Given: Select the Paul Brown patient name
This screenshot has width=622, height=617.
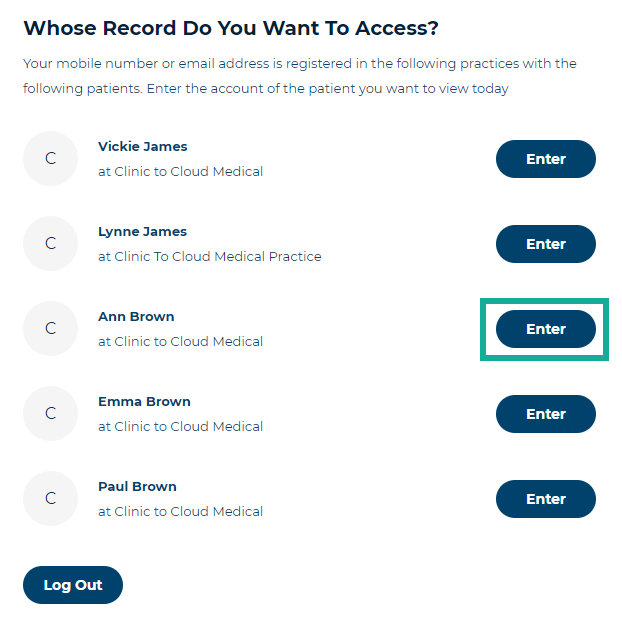Looking at the screenshot, I should [x=137, y=487].
